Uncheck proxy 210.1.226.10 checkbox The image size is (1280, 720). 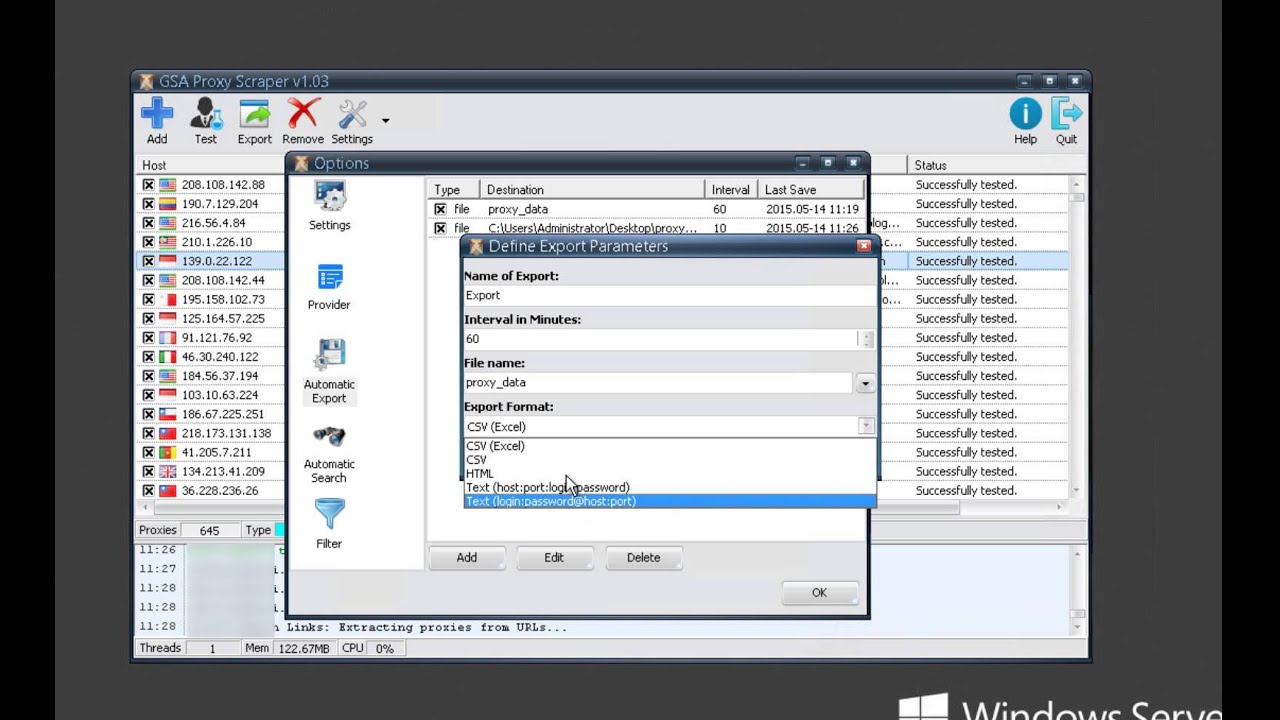tap(148, 242)
